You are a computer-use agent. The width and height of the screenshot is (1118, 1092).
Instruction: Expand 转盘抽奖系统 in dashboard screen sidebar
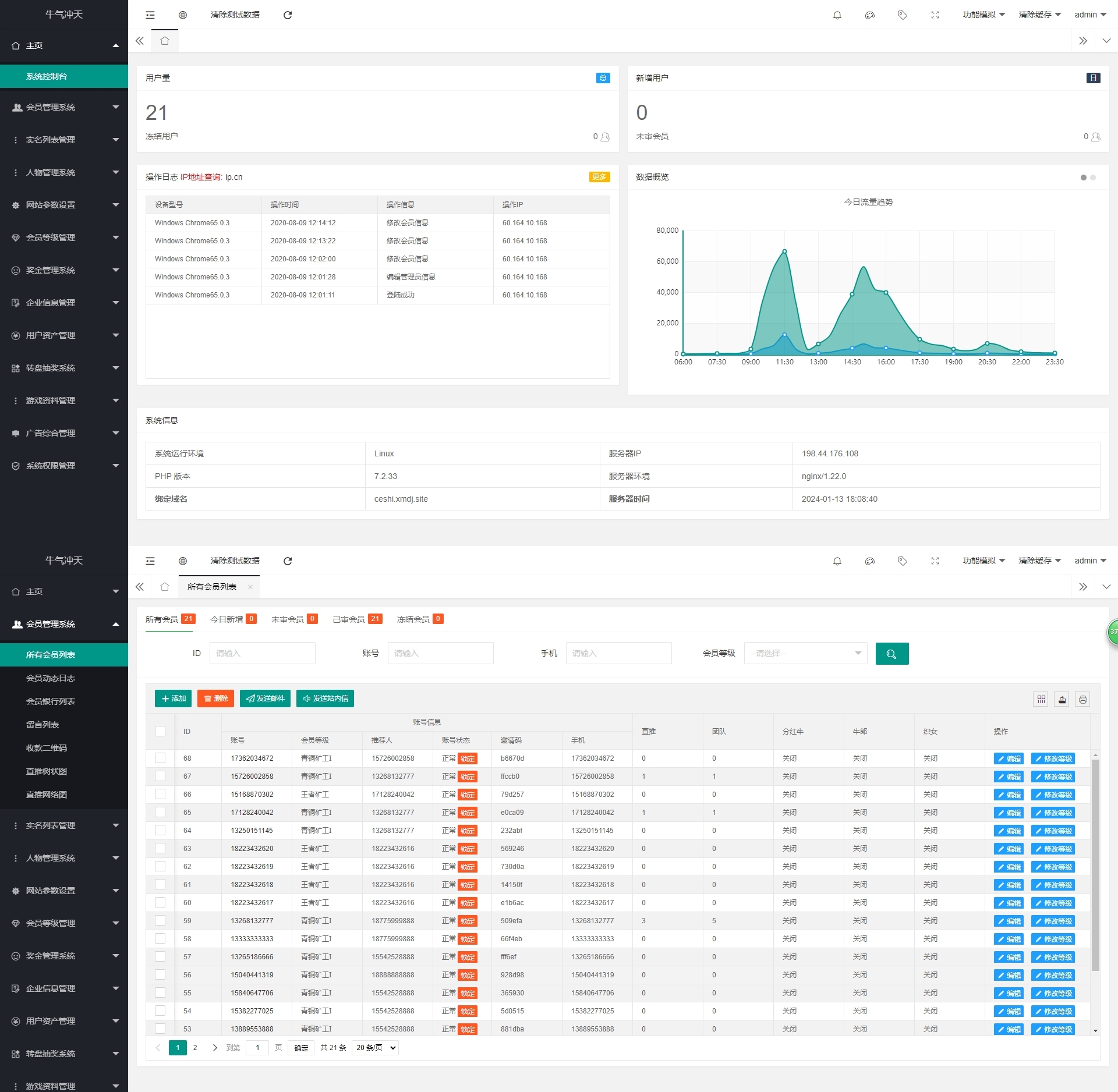click(64, 368)
